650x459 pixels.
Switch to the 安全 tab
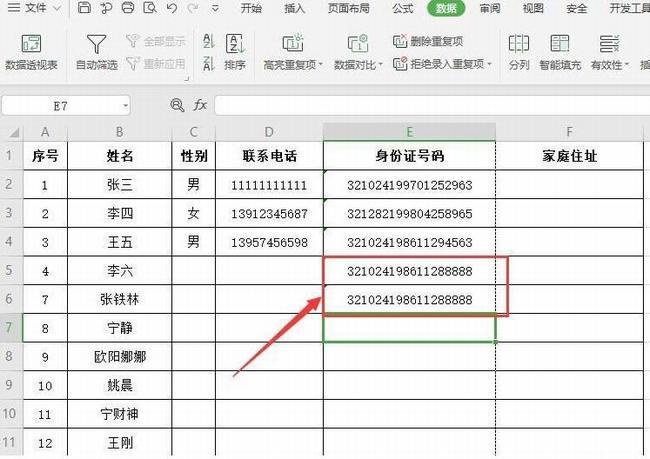tap(577, 8)
